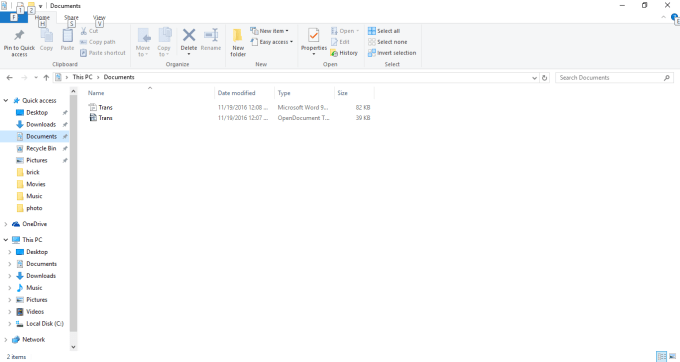Switch to details view icon in status bar
Image resolution: width=680 pixels, height=362 pixels.
(x=662, y=356)
